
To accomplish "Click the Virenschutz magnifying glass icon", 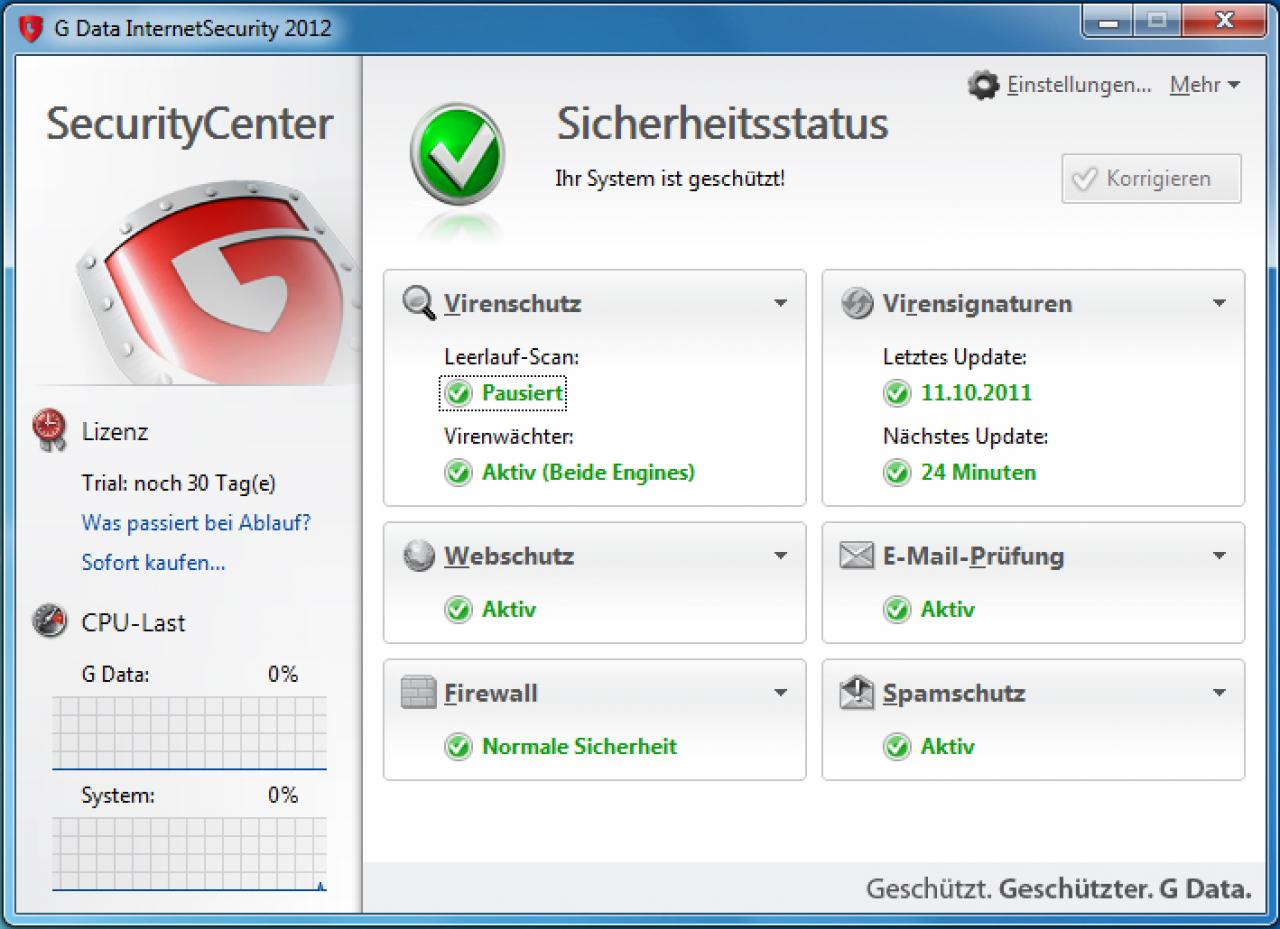I will click(419, 303).
